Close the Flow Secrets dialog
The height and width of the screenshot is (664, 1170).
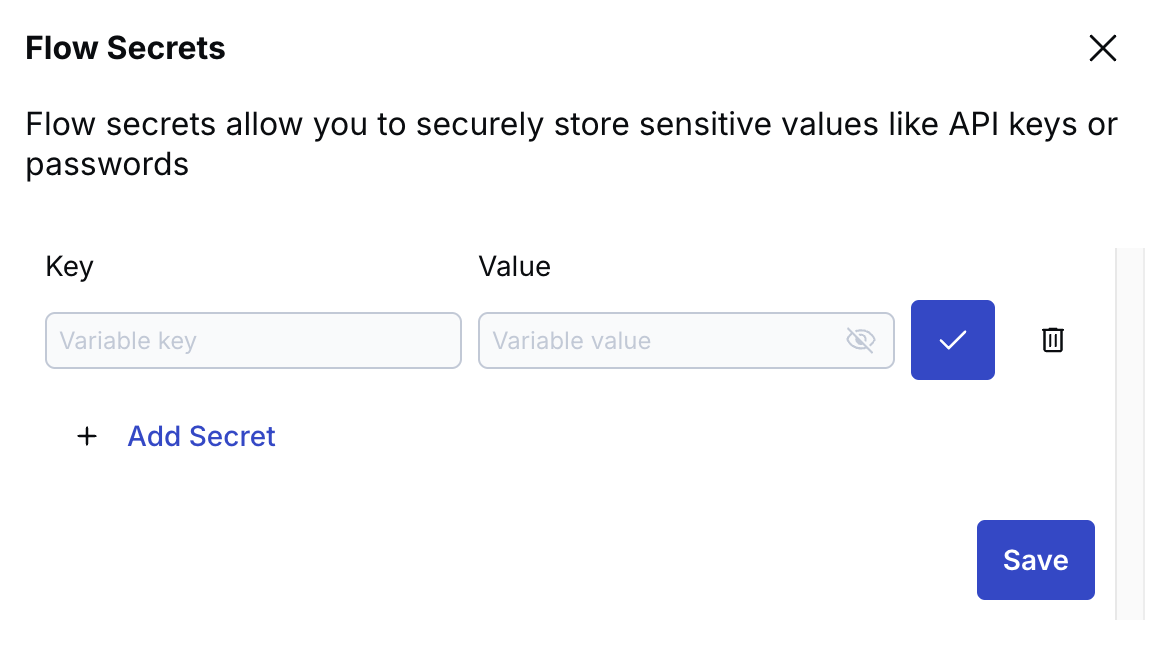tap(1102, 47)
